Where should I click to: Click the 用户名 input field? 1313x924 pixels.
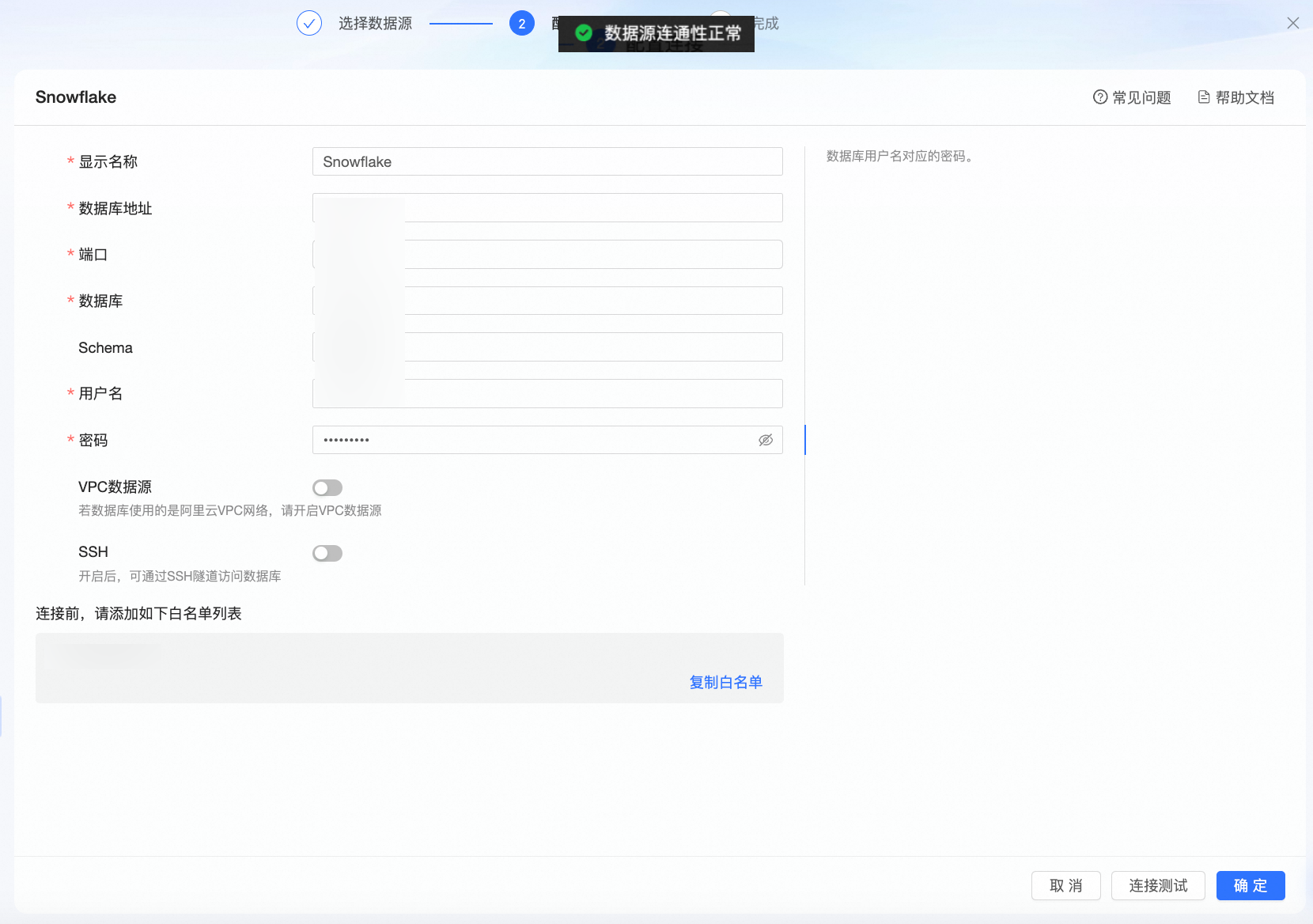coord(547,393)
